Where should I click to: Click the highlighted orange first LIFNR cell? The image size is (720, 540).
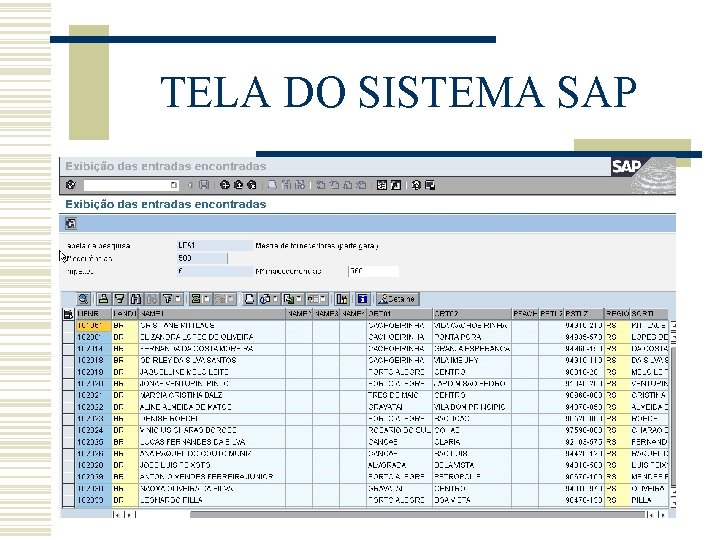click(94, 326)
